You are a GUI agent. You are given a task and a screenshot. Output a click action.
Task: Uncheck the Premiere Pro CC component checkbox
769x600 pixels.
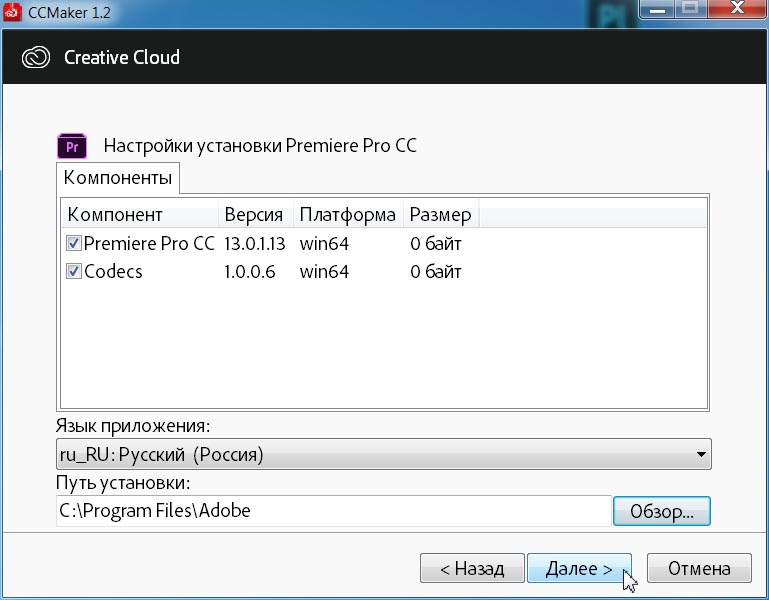pos(74,243)
